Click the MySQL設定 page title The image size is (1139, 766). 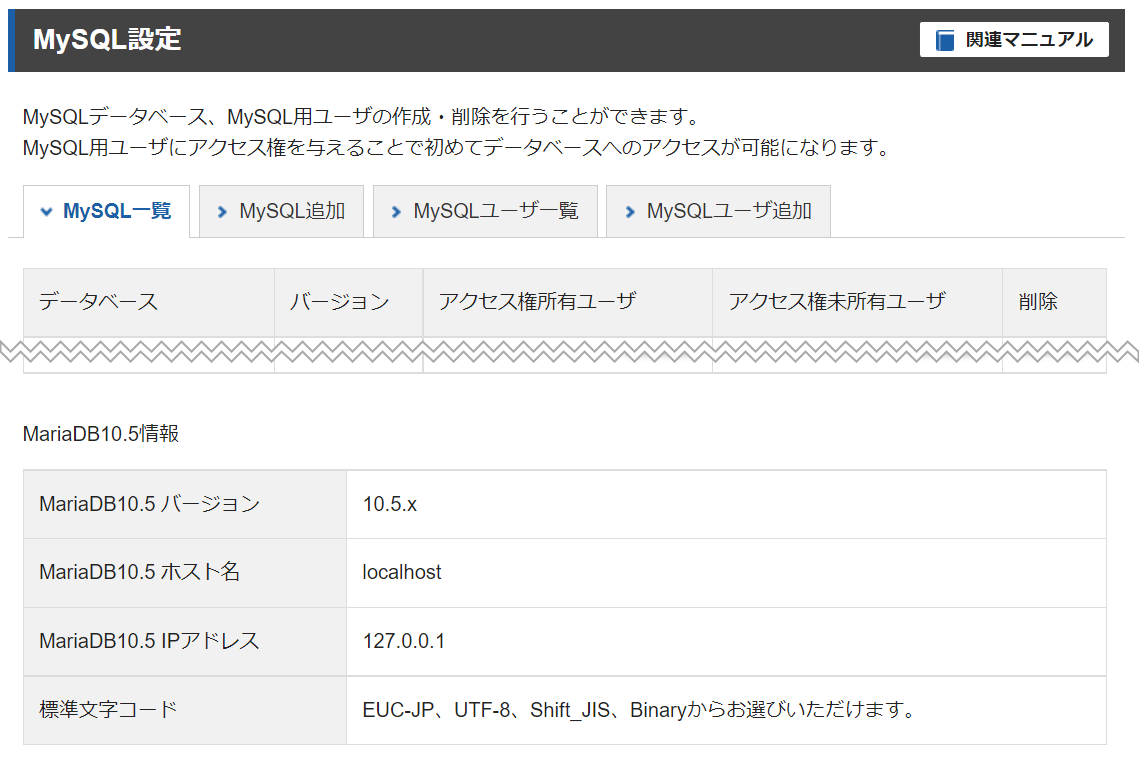[108, 39]
